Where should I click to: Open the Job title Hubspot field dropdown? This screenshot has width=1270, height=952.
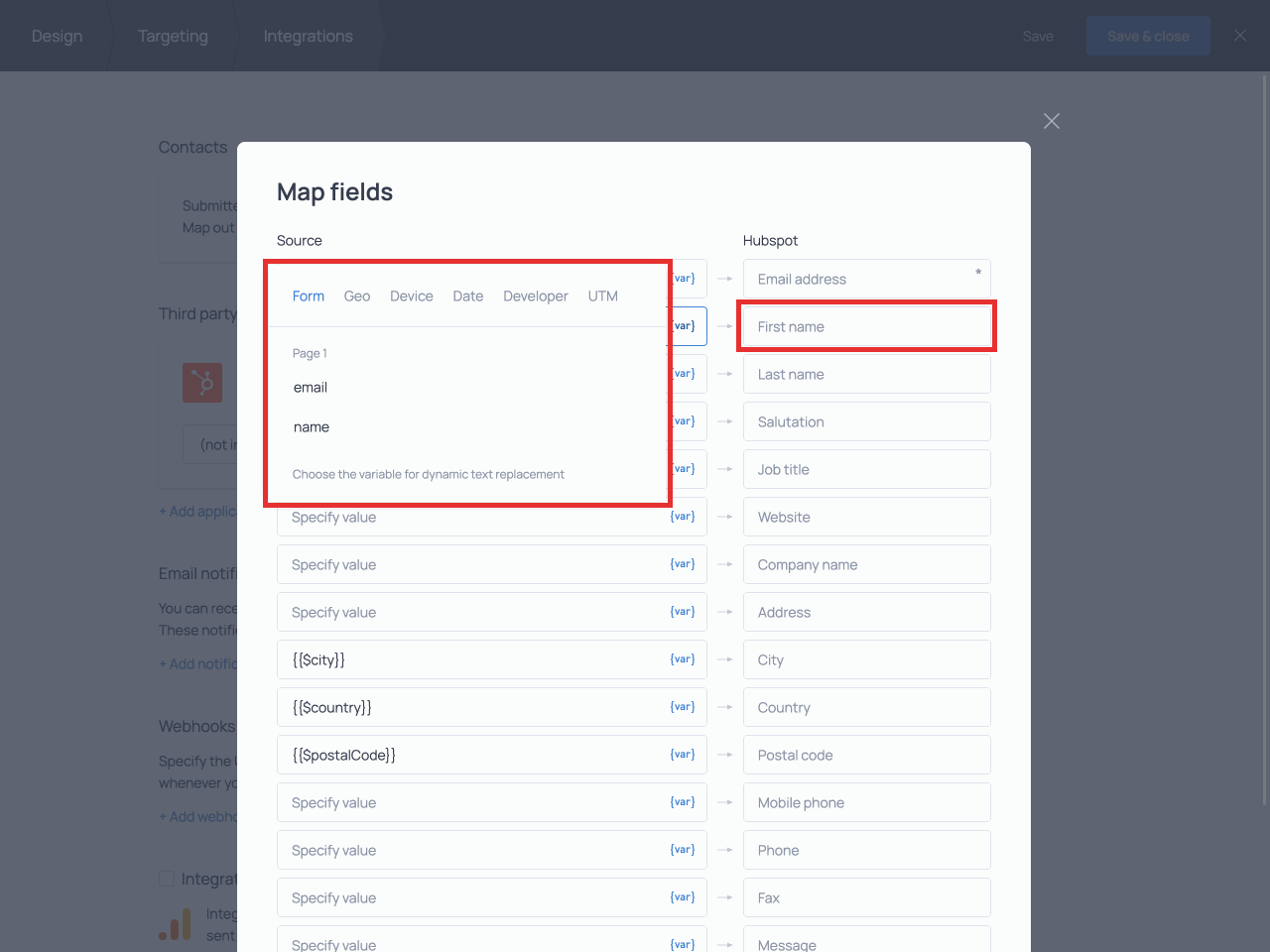pos(866,469)
